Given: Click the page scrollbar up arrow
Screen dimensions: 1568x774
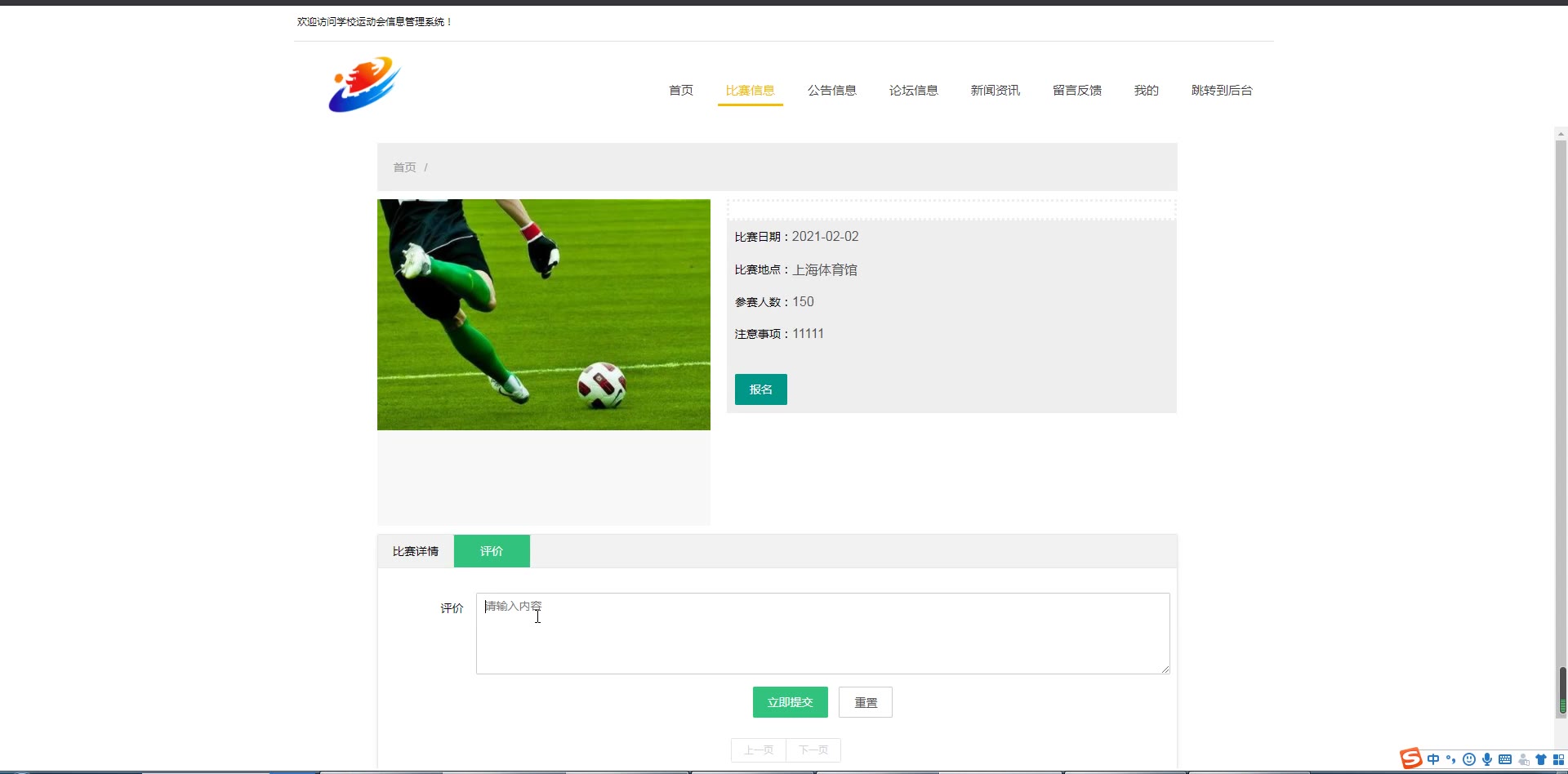Looking at the screenshot, I should (1561, 133).
